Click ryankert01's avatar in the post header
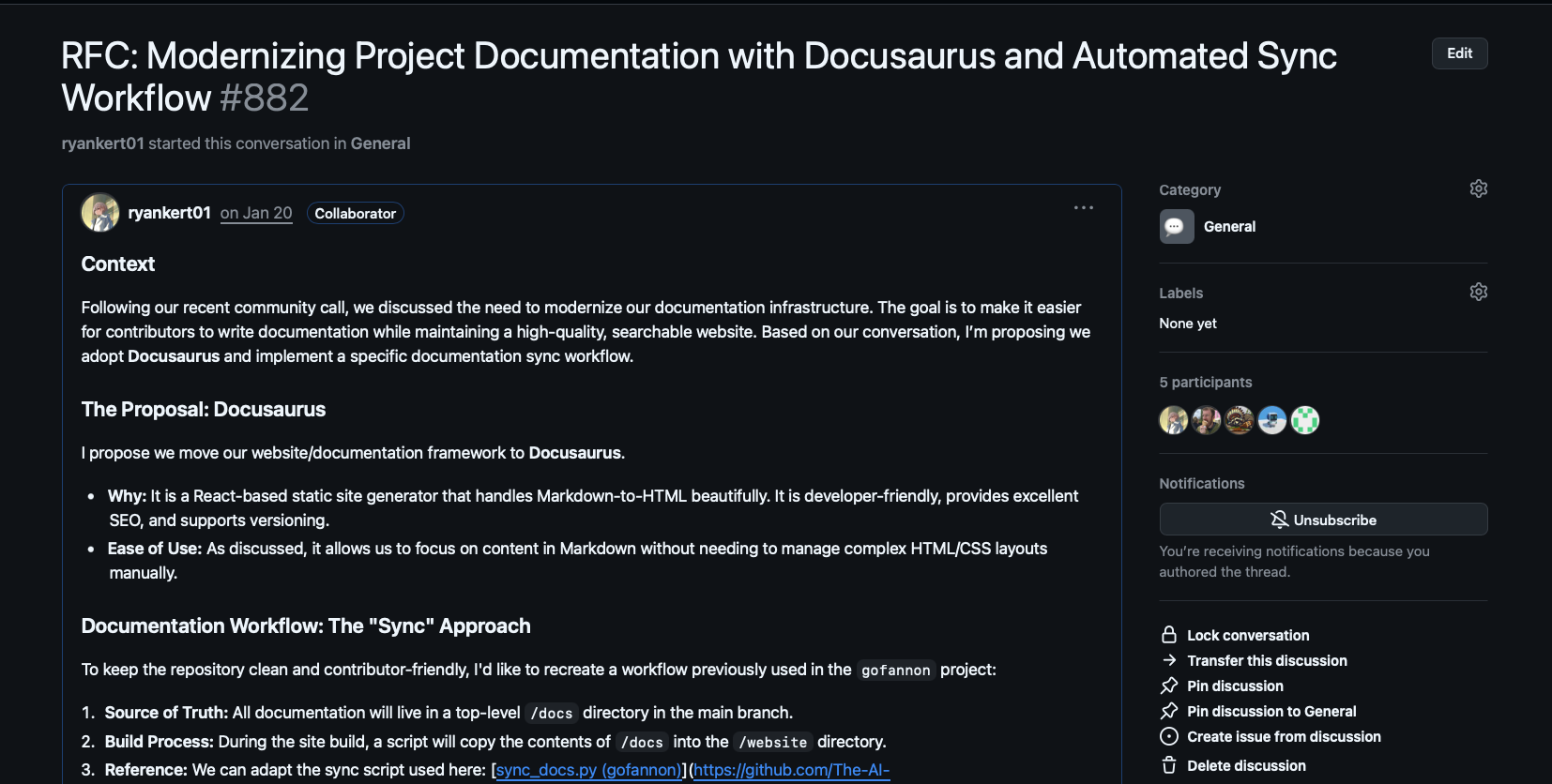 (x=100, y=213)
